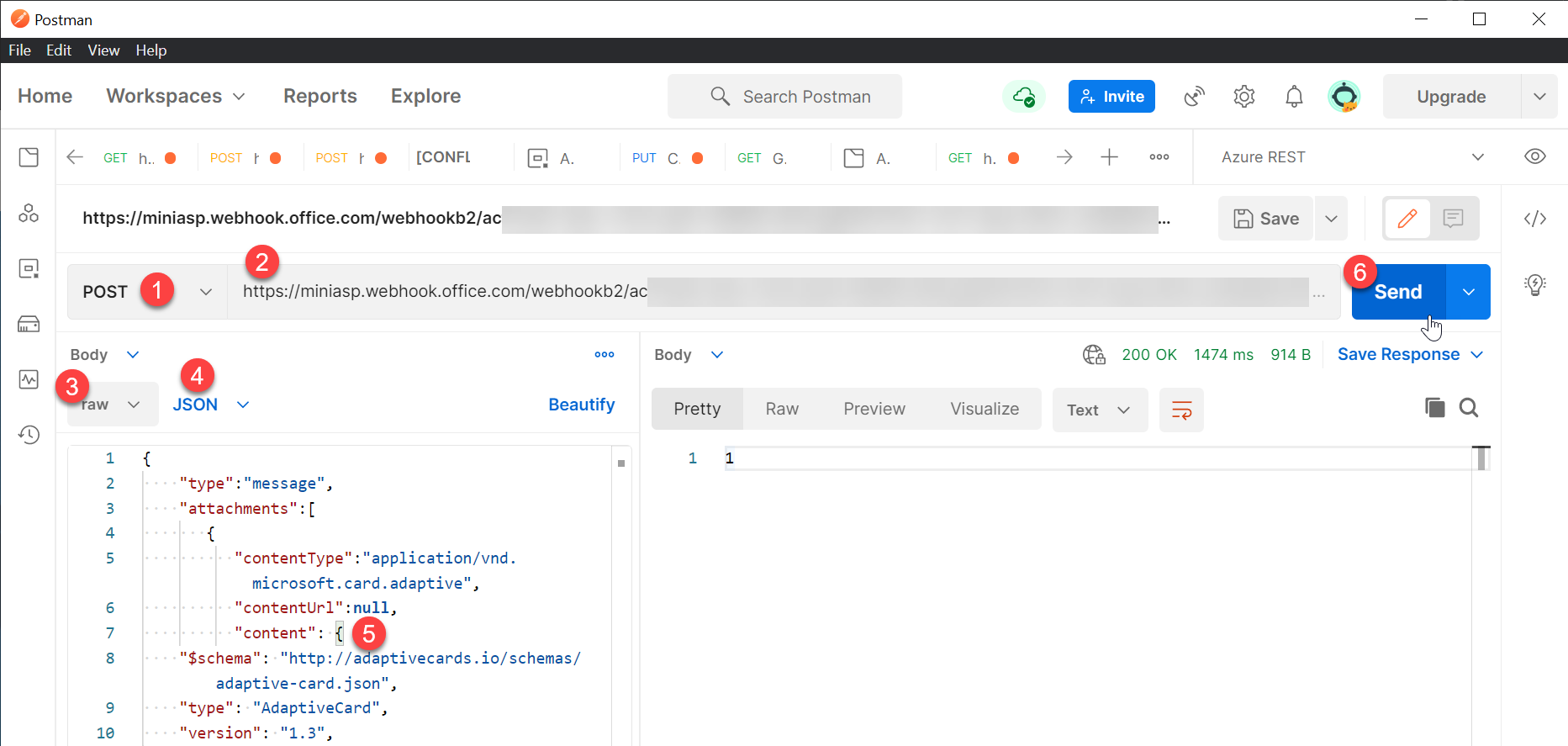Screen dimensions: 1568x746
Task: Click the Save button
Action: 1266,219
